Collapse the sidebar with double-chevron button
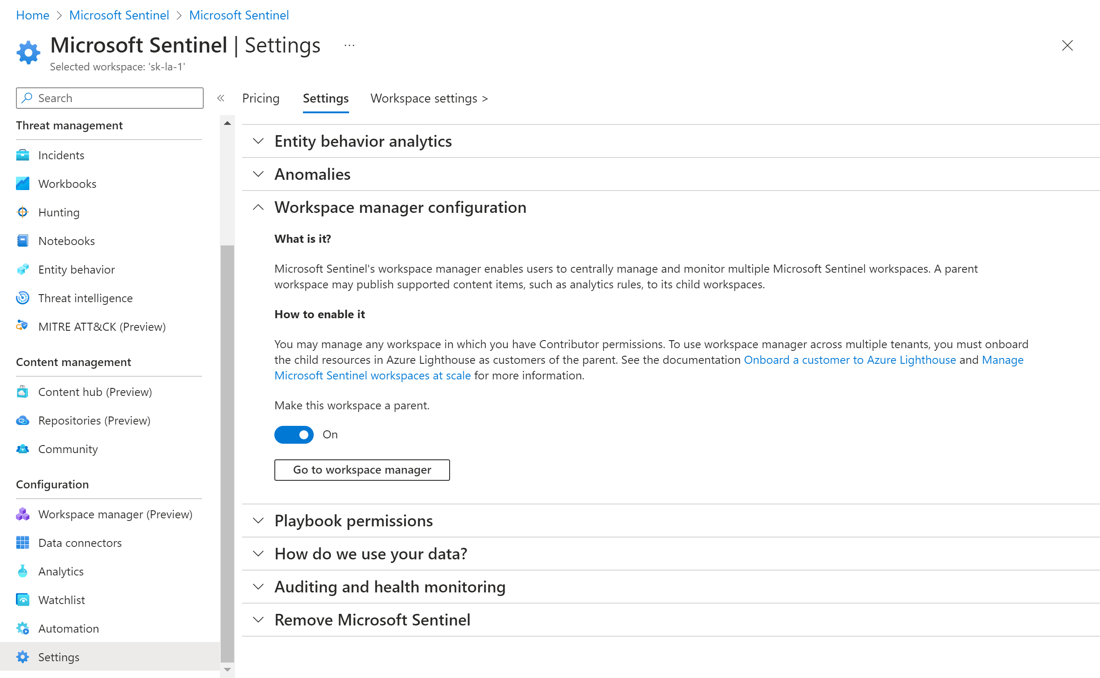This screenshot has width=1100, height=678. pyautogui.click(x=221, y=98)
